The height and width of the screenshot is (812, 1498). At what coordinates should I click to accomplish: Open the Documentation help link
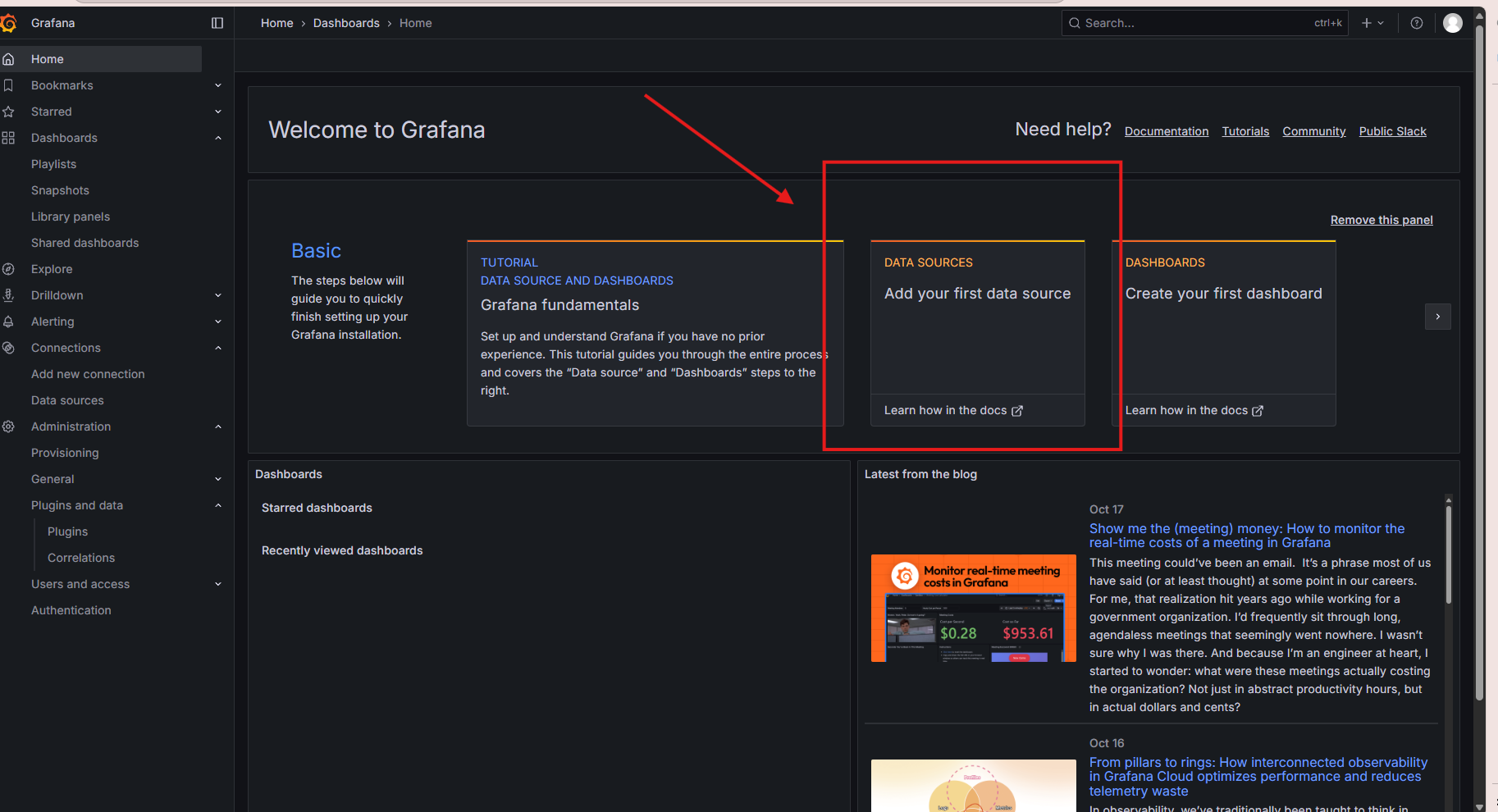point(1166,131)
